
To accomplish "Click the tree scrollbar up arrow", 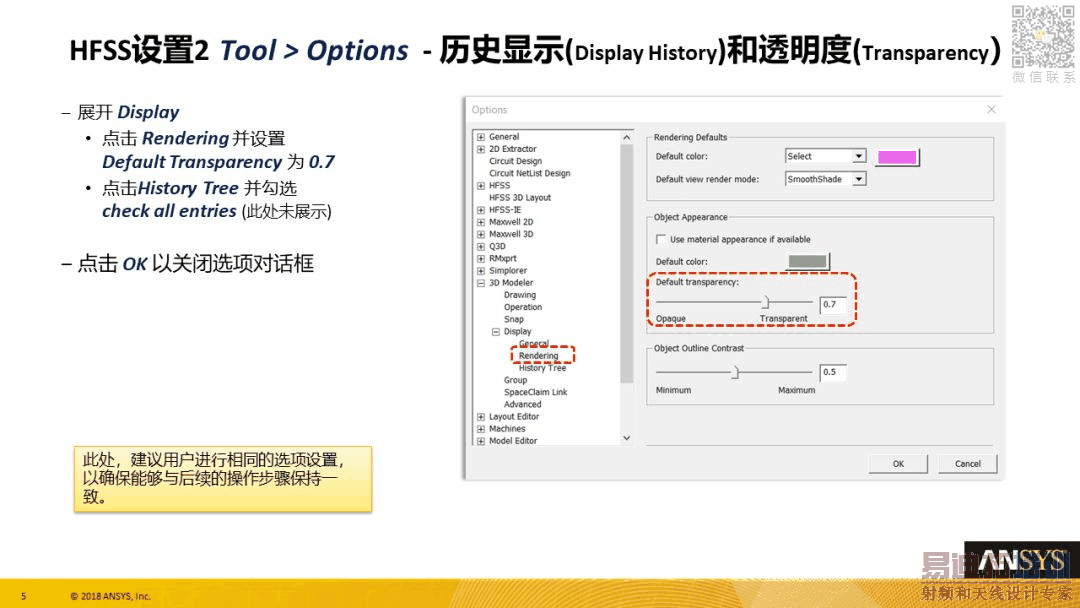I will click(627, 138).
